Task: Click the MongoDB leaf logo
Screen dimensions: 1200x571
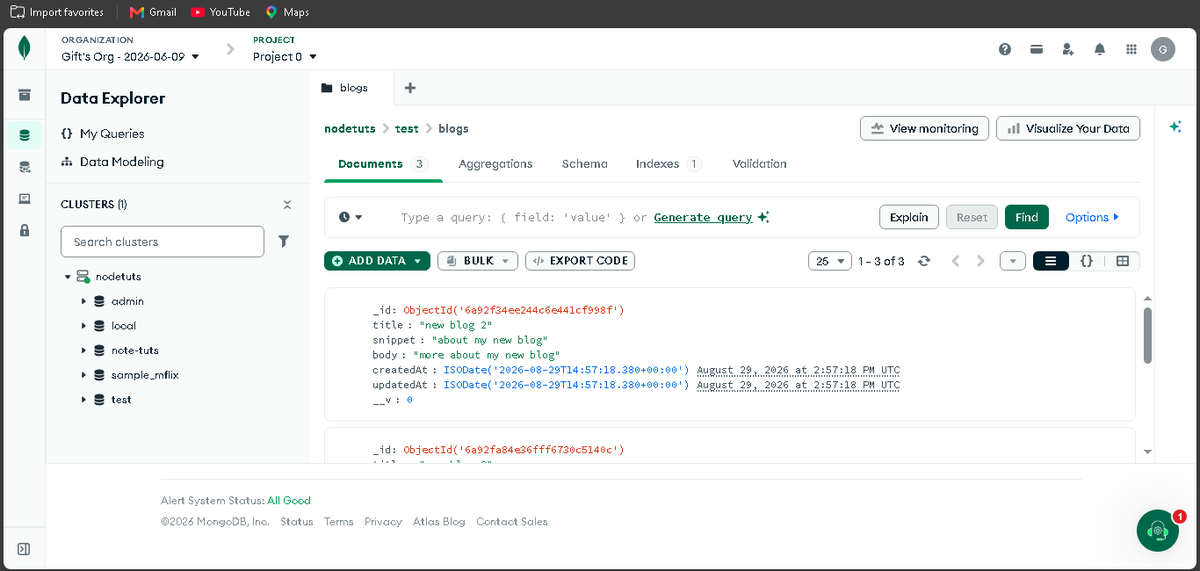Action: 24,49
